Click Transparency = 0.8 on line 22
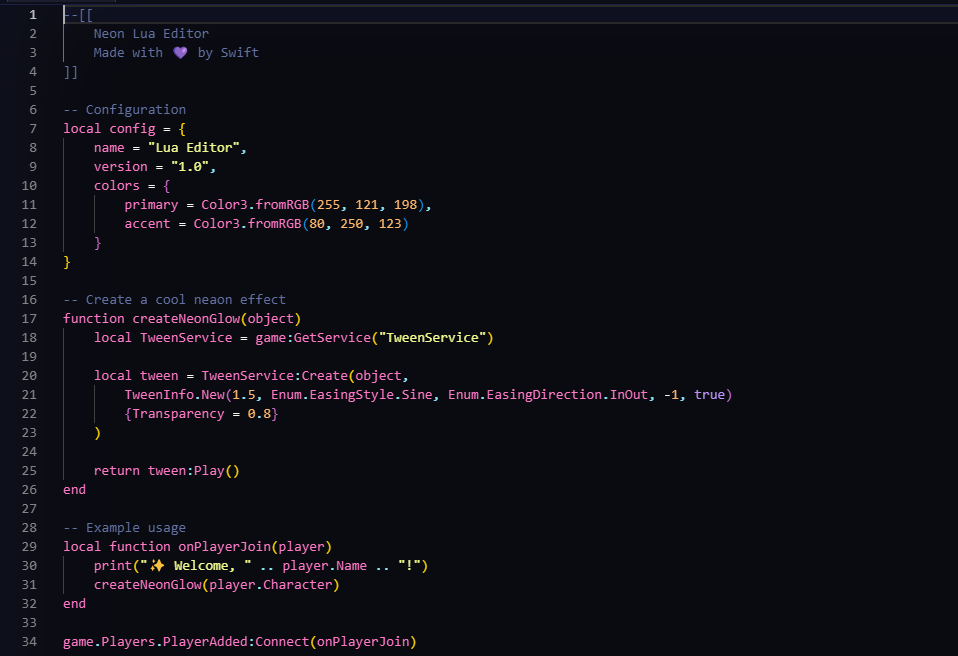 [x=200, y=413]
